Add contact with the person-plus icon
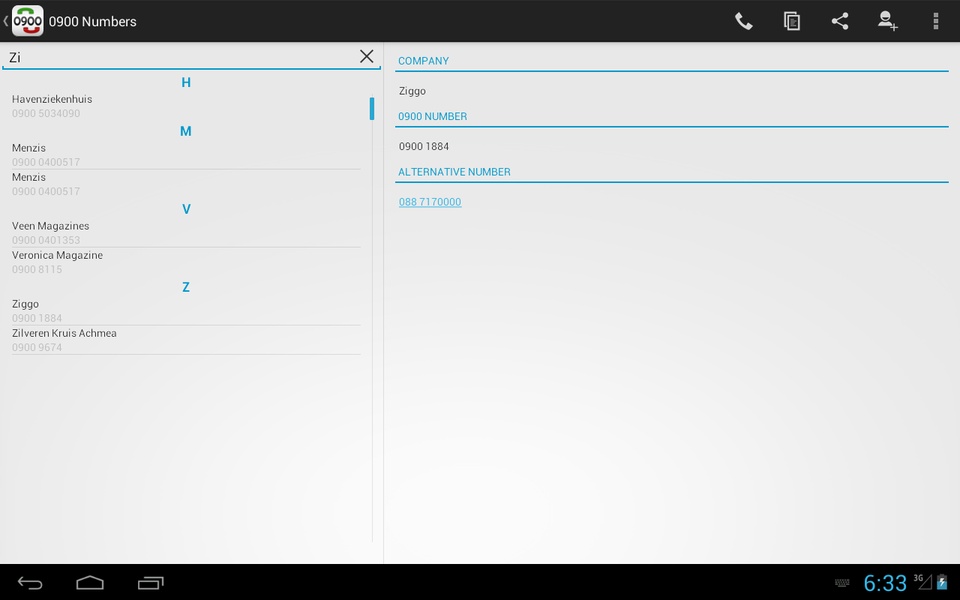The image size is (960, 600). 888,21
